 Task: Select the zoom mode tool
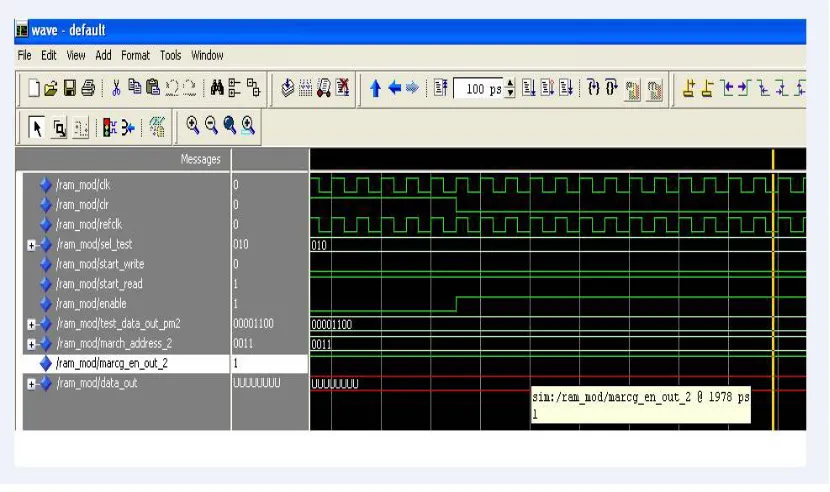coord(59,129)
